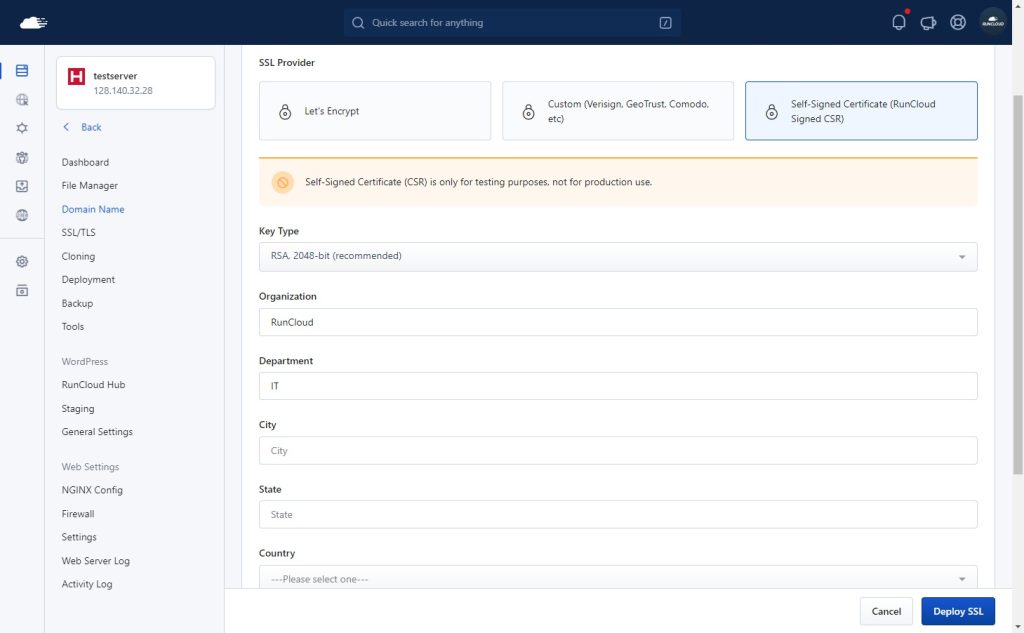Click the archive box icon in the sidebar
This screenshot has height=633, width=1024.
(22, 289)
